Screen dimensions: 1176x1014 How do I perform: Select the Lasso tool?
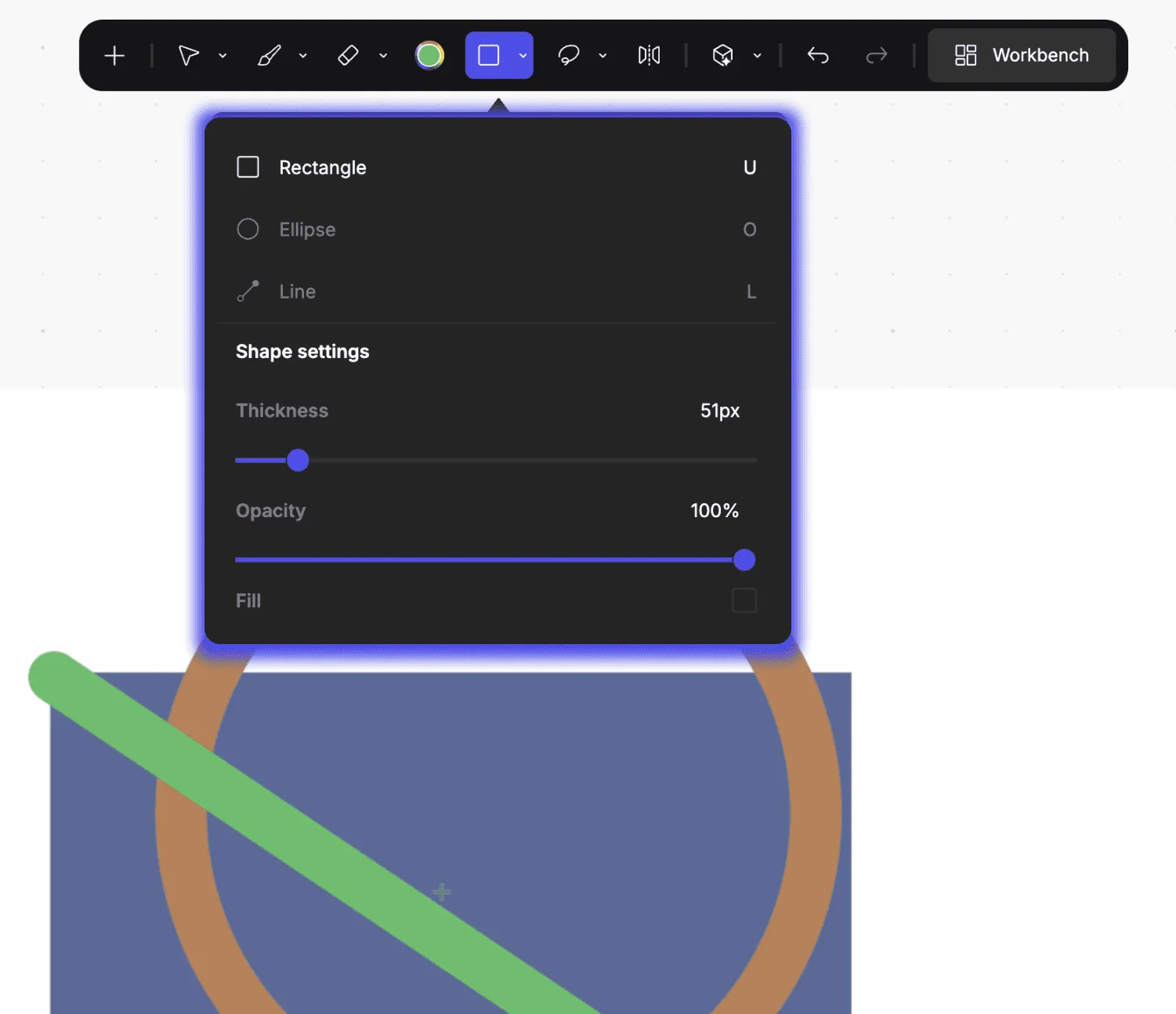click(x=568, y=56)
